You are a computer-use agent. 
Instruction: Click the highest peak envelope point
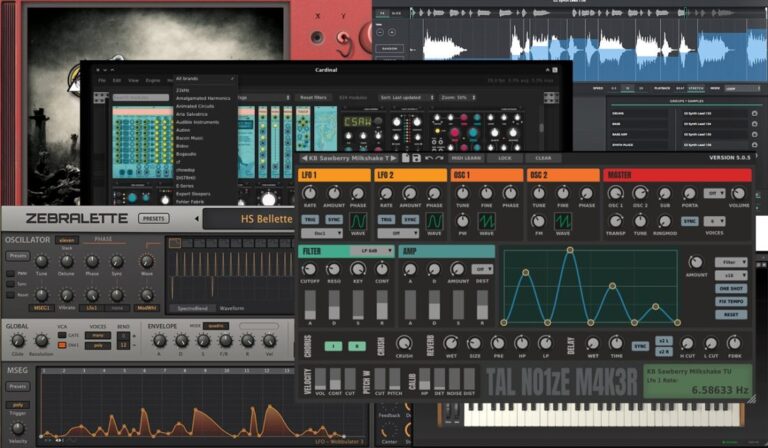click(x=571, y=250)
